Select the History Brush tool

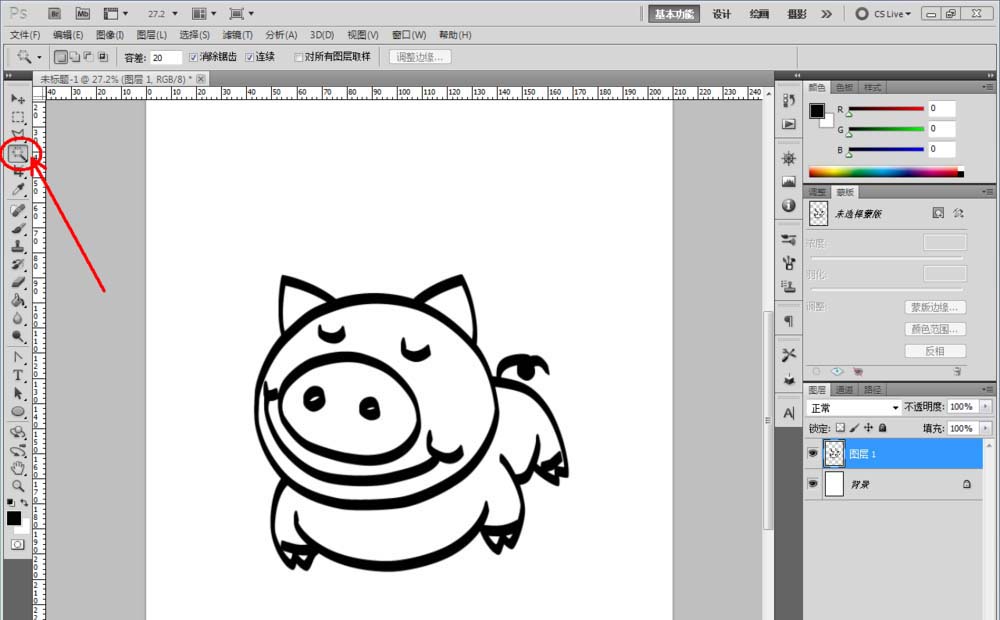pos(18,264)
